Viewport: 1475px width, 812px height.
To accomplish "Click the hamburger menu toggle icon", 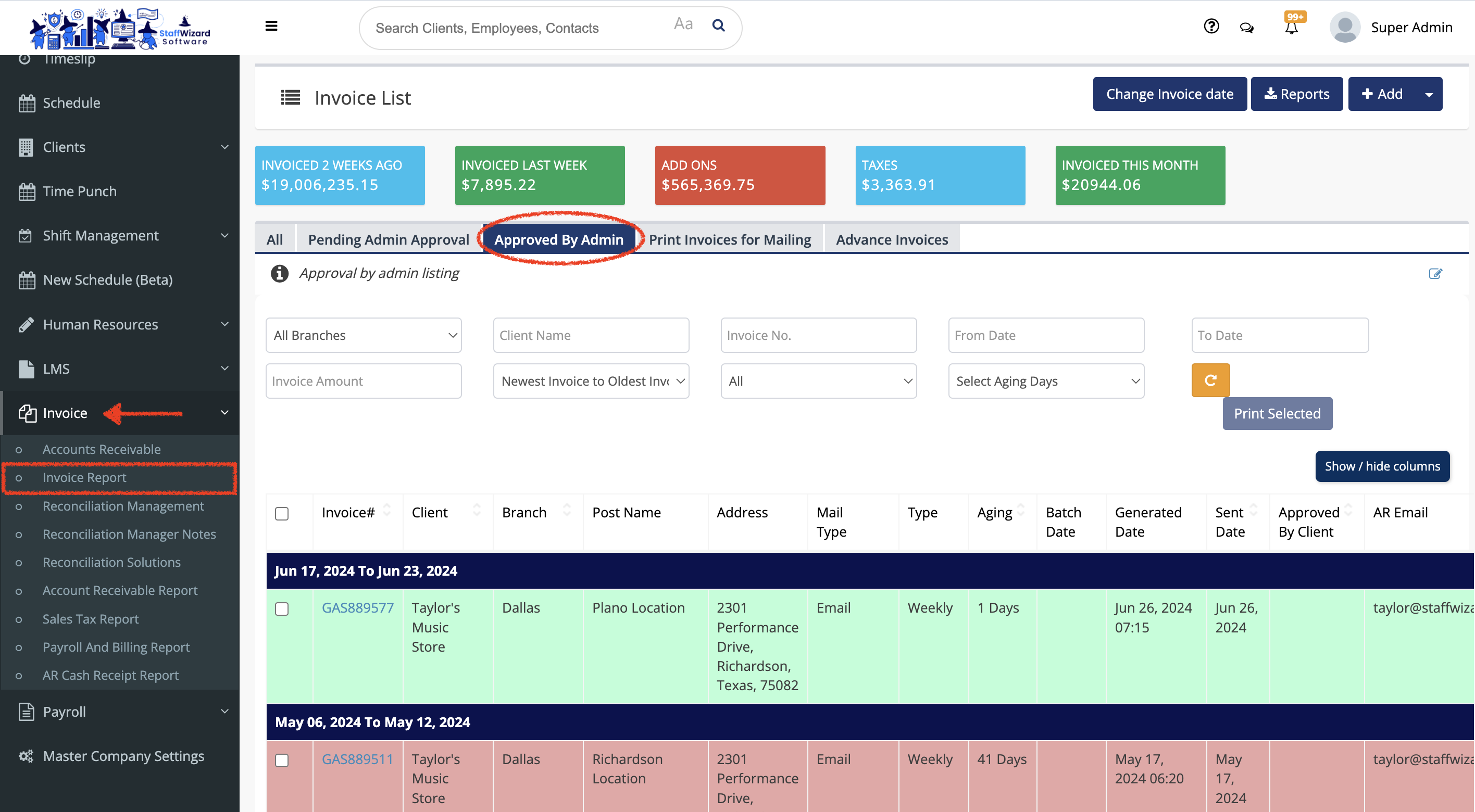I will pyautogui.click(x=271, y=27).
